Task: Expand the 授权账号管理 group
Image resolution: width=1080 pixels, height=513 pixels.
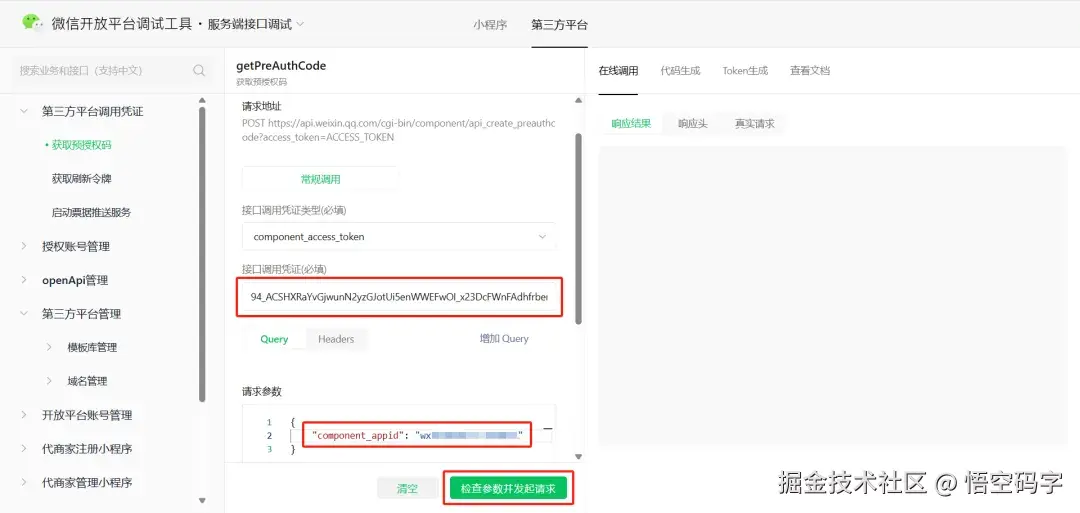Action: tap(24, 246)
